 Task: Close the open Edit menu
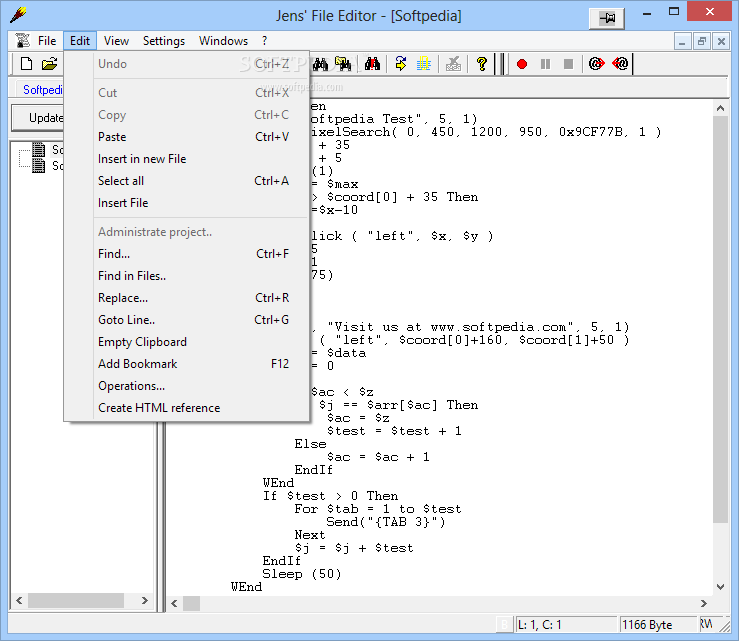(x=80, y=41)
